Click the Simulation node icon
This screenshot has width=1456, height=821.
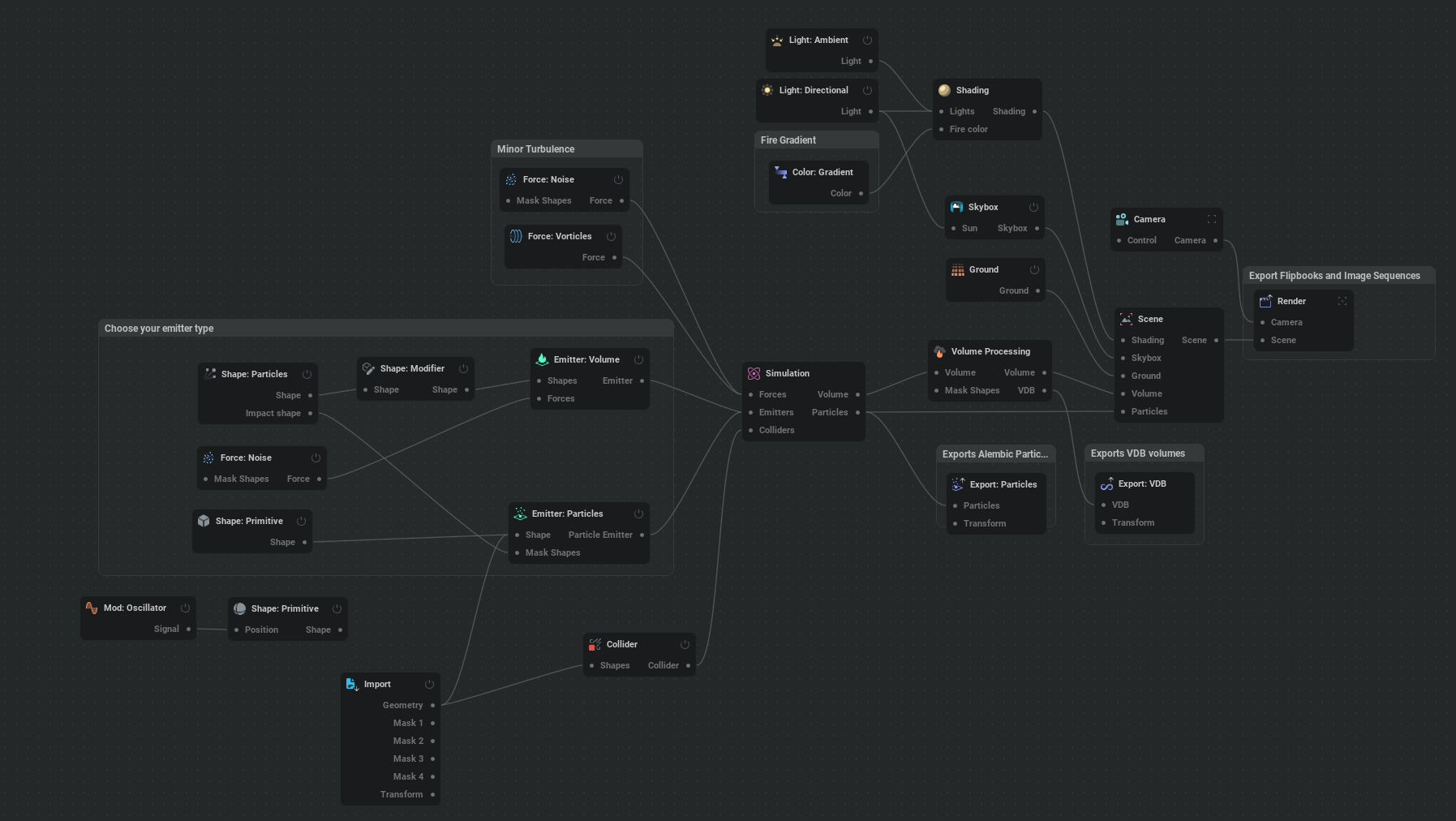point(754,373)
